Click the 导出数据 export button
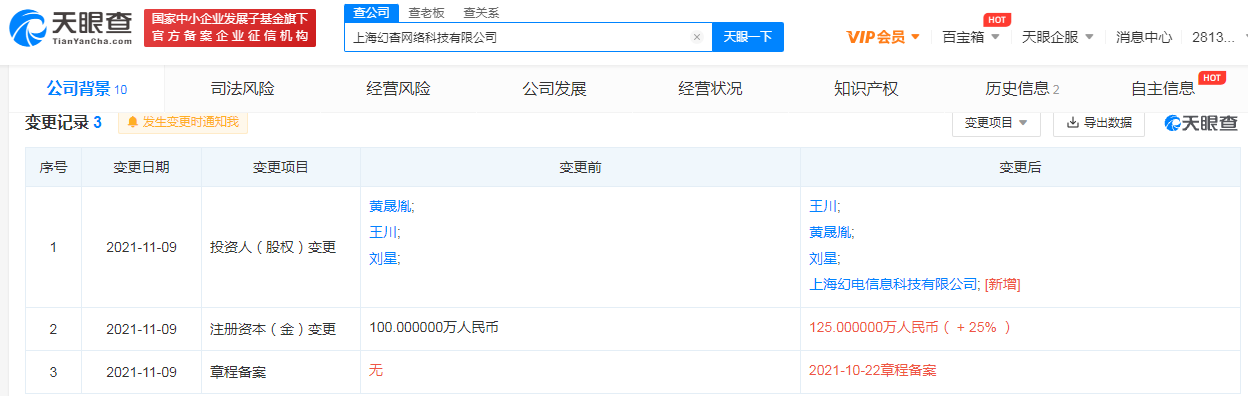Screen dimensions: 1248x396 click(x=1099, y=123)
